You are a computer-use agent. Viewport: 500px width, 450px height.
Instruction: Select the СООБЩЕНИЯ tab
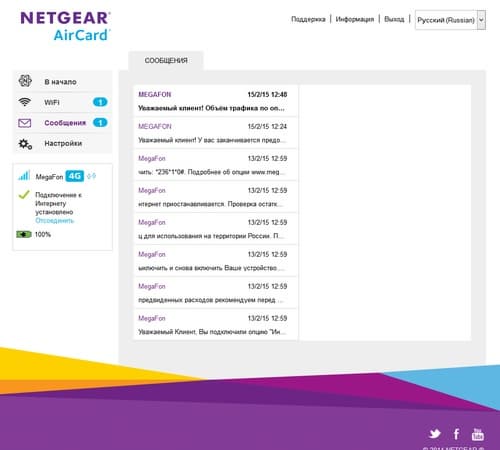tap(166, 61)
